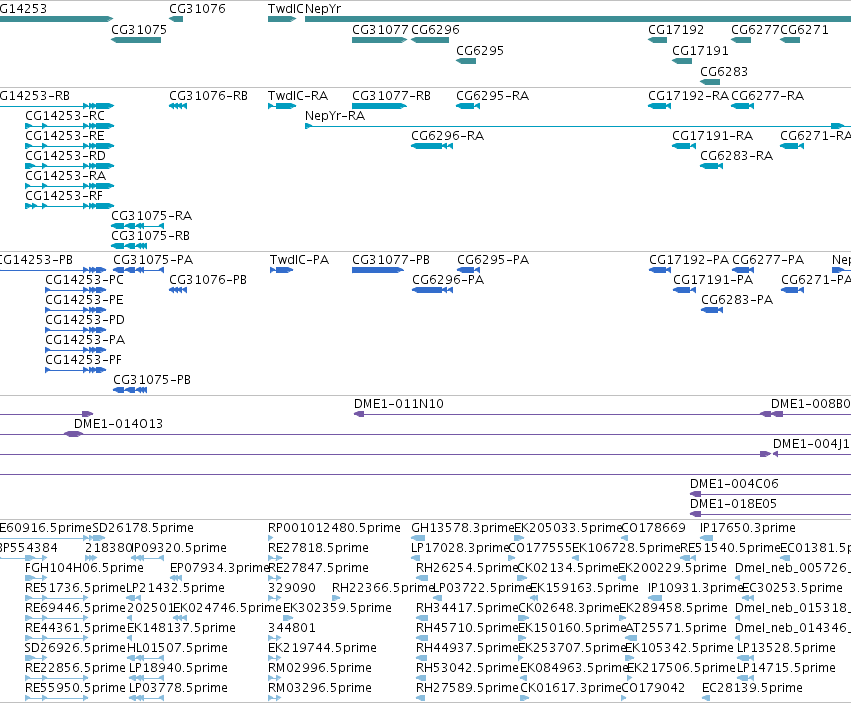
Task: Click the CG6296-RA transcript label
Action: click(447, 136)
